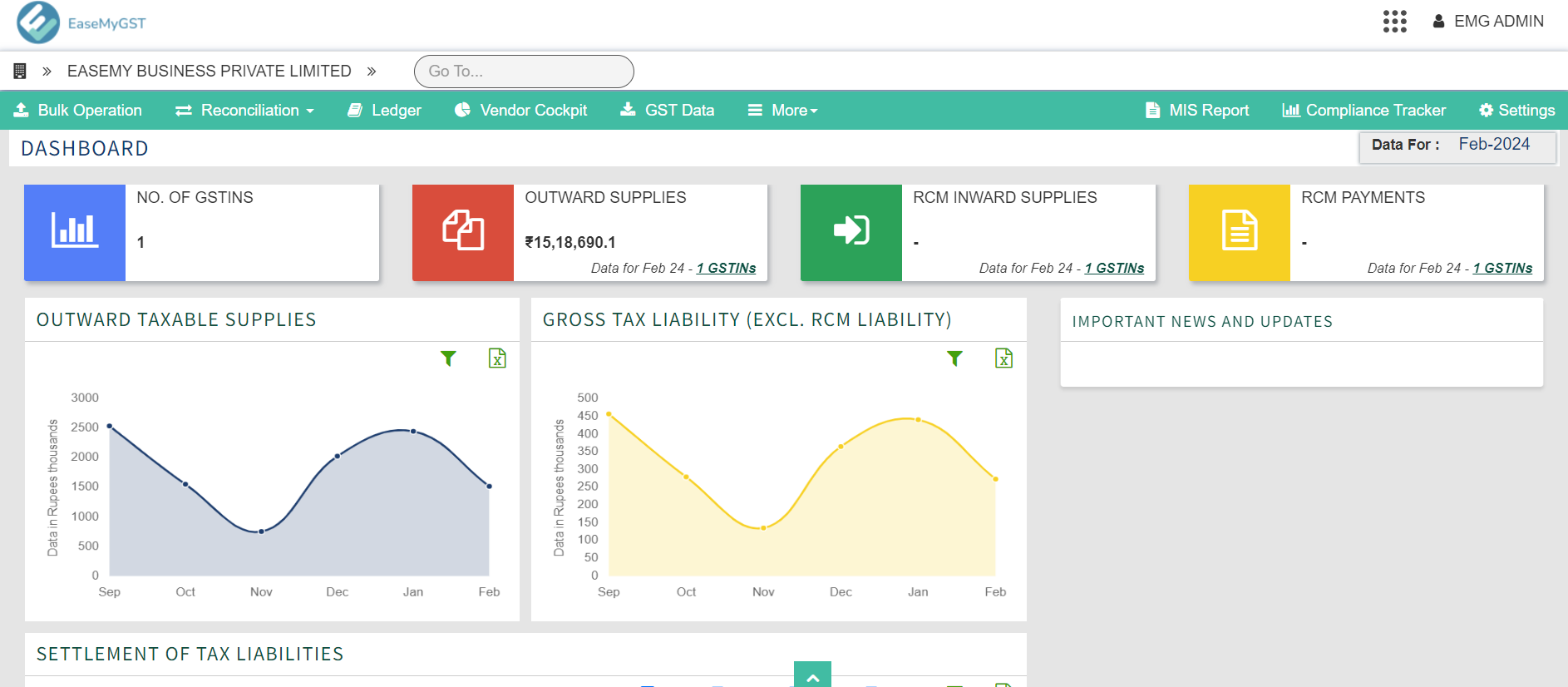Open 1 GSTINs link under RCM Payments
This screenshot has width=1568, height=687.
1503,268
